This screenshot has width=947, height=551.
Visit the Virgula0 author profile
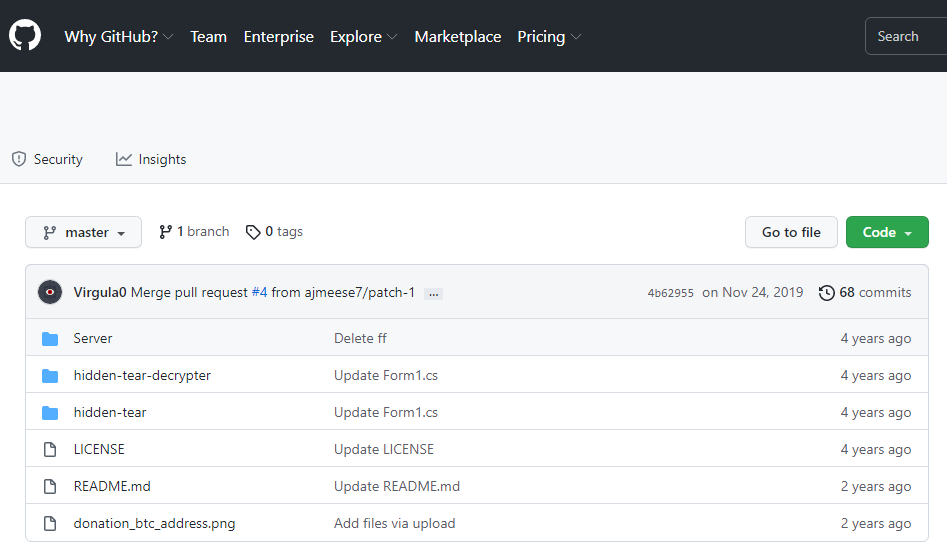coord(100,292)
